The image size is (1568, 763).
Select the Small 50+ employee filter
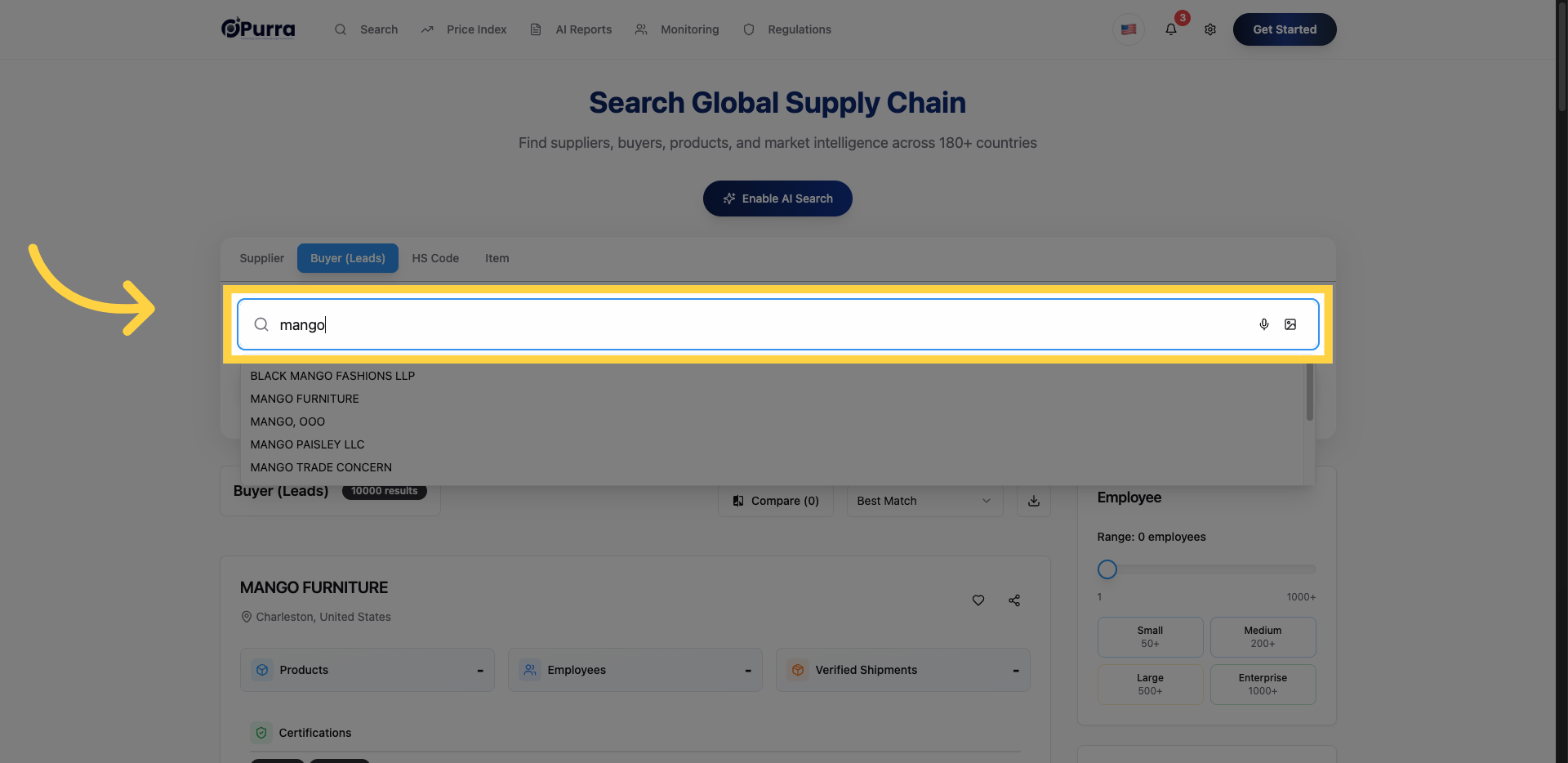coord(1150,637)
